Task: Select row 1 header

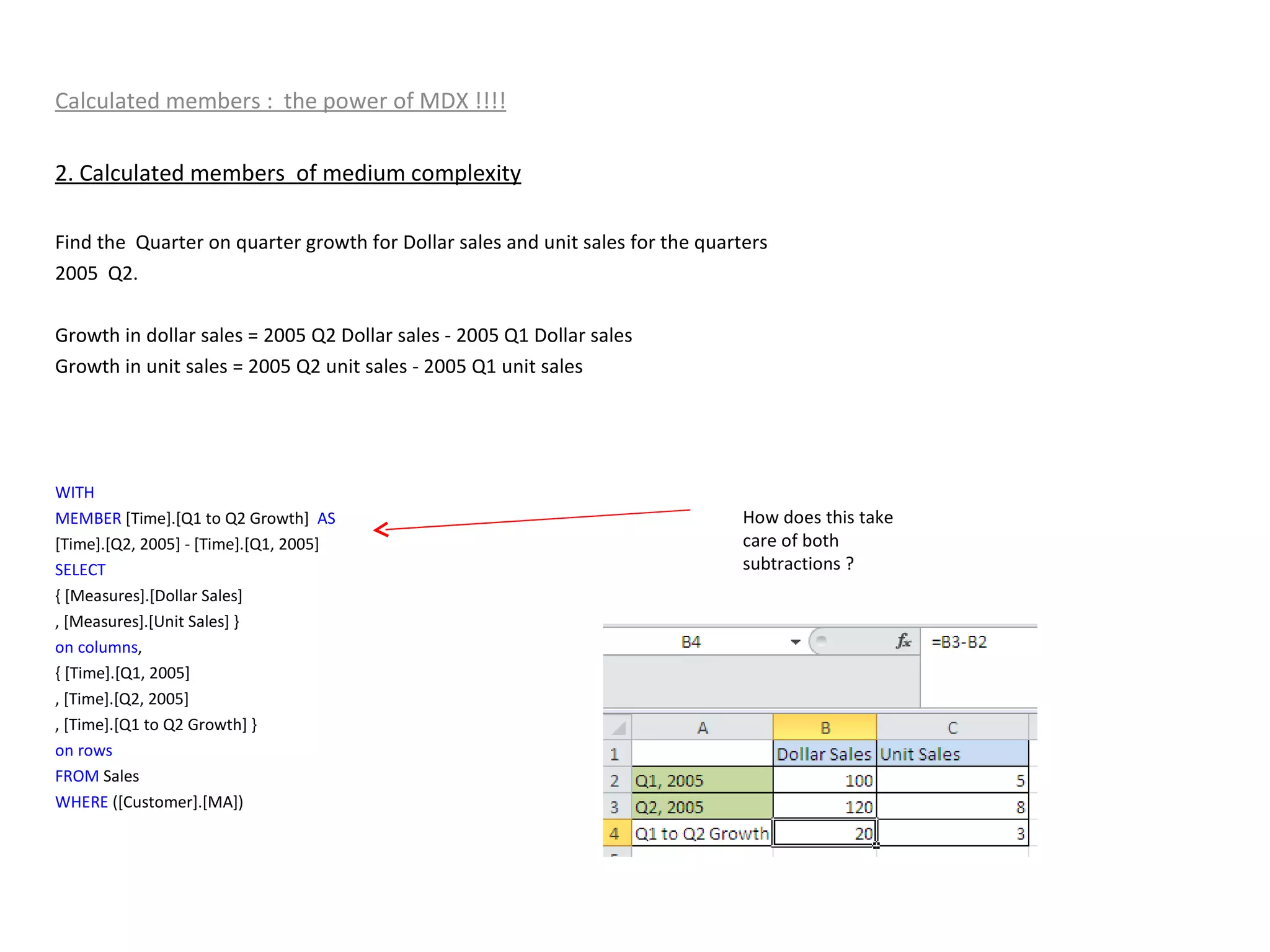Action: coord(617,754)
